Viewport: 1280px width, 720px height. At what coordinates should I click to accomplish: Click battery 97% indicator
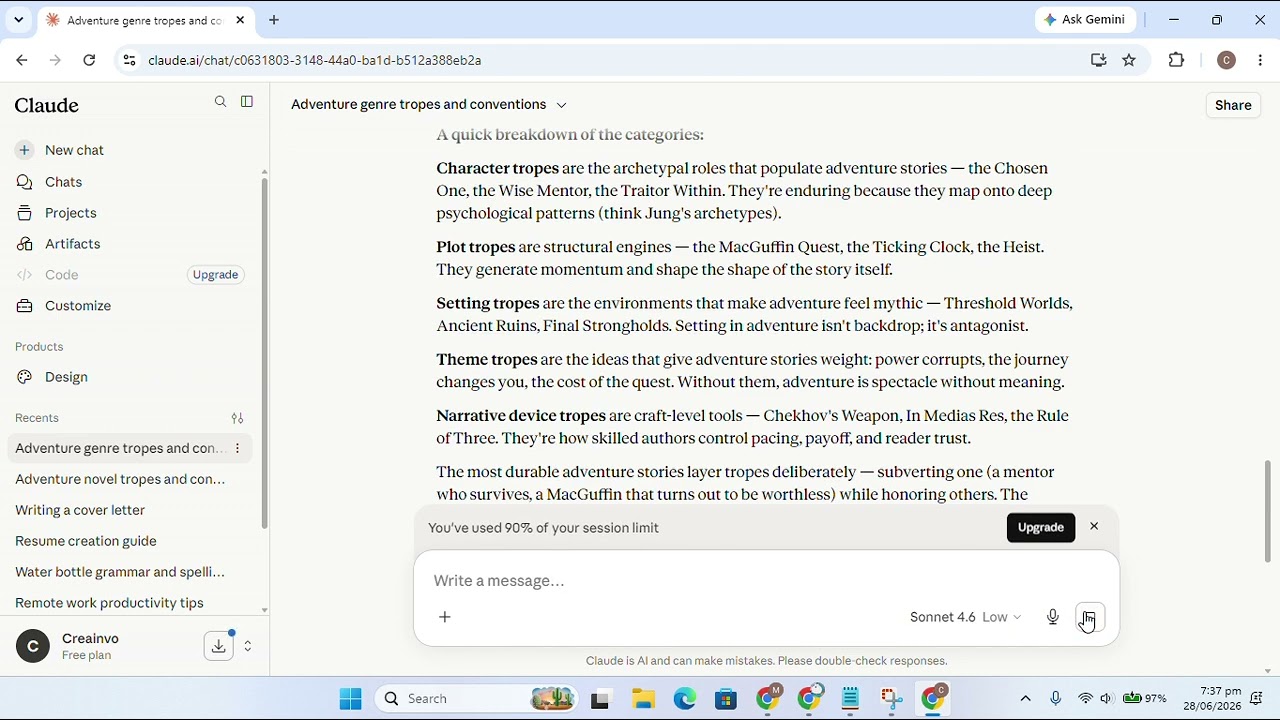coord(1144,699)
